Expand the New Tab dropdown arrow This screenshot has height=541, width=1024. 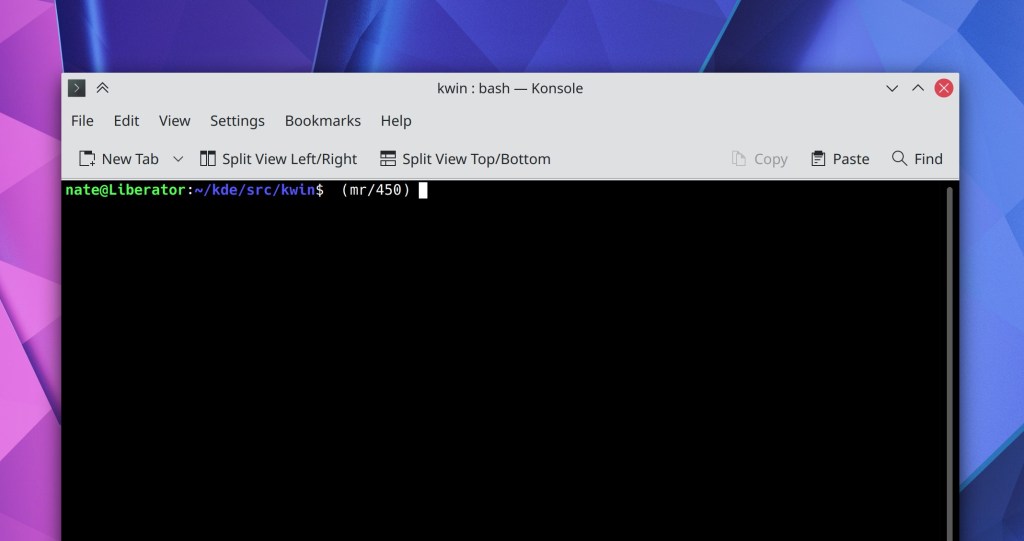pyautogui.click(x=178, y=159)
